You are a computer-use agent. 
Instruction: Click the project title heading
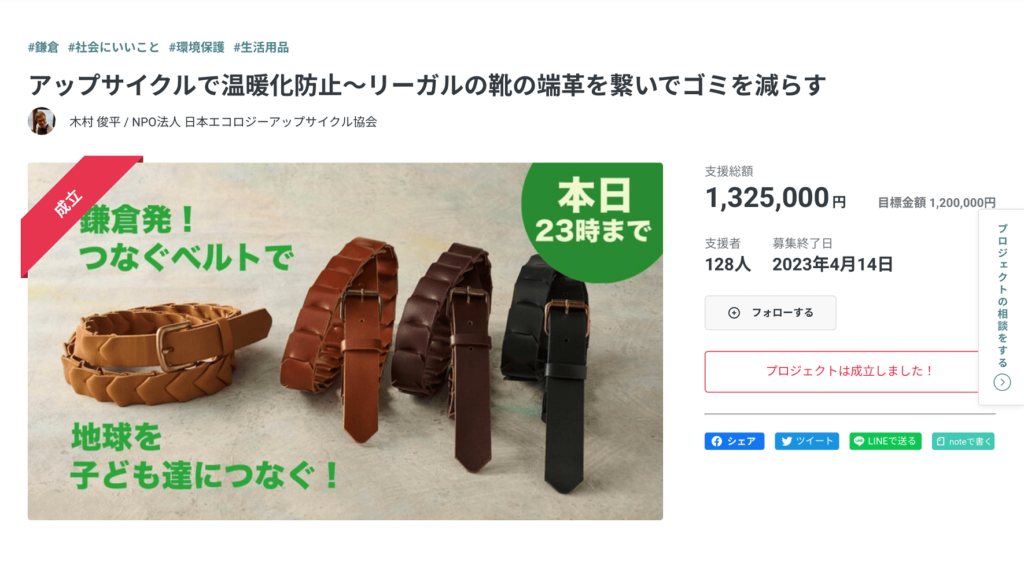[428, 85]
